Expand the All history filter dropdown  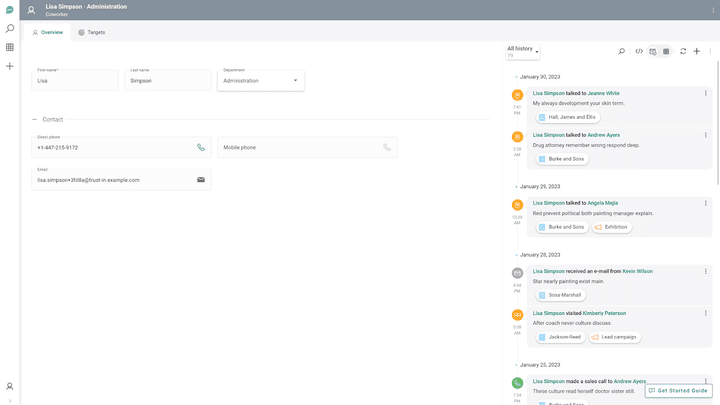[x=523, y=51]
